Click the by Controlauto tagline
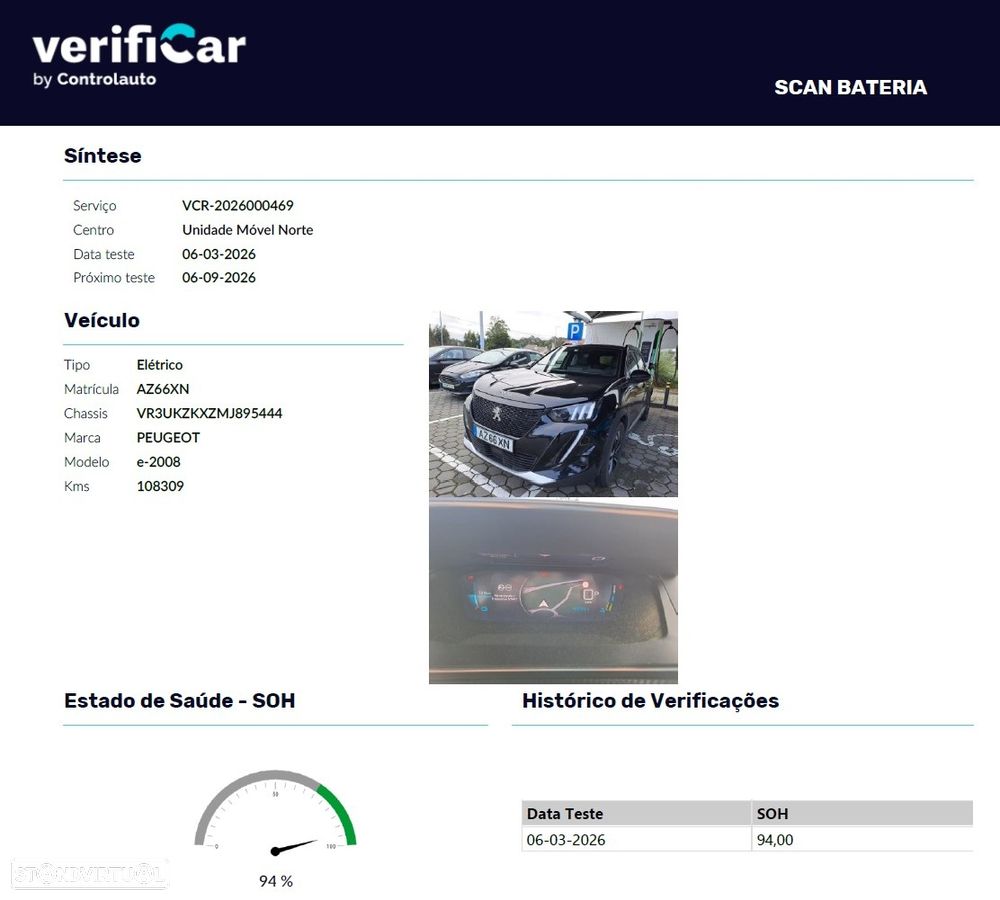Image resolution: width=1000 pixels, height=900 pixels. coord(94,79)
